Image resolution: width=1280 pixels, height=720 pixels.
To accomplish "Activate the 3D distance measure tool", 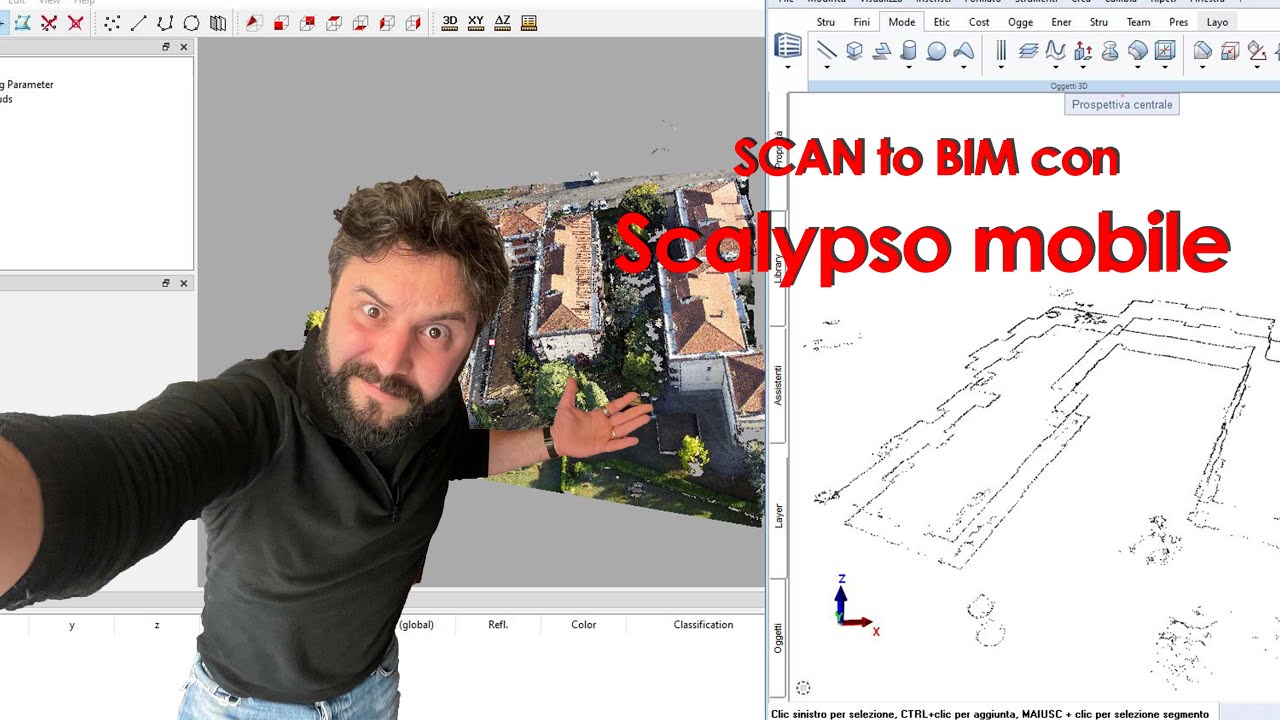I will [x=450, y=22].
